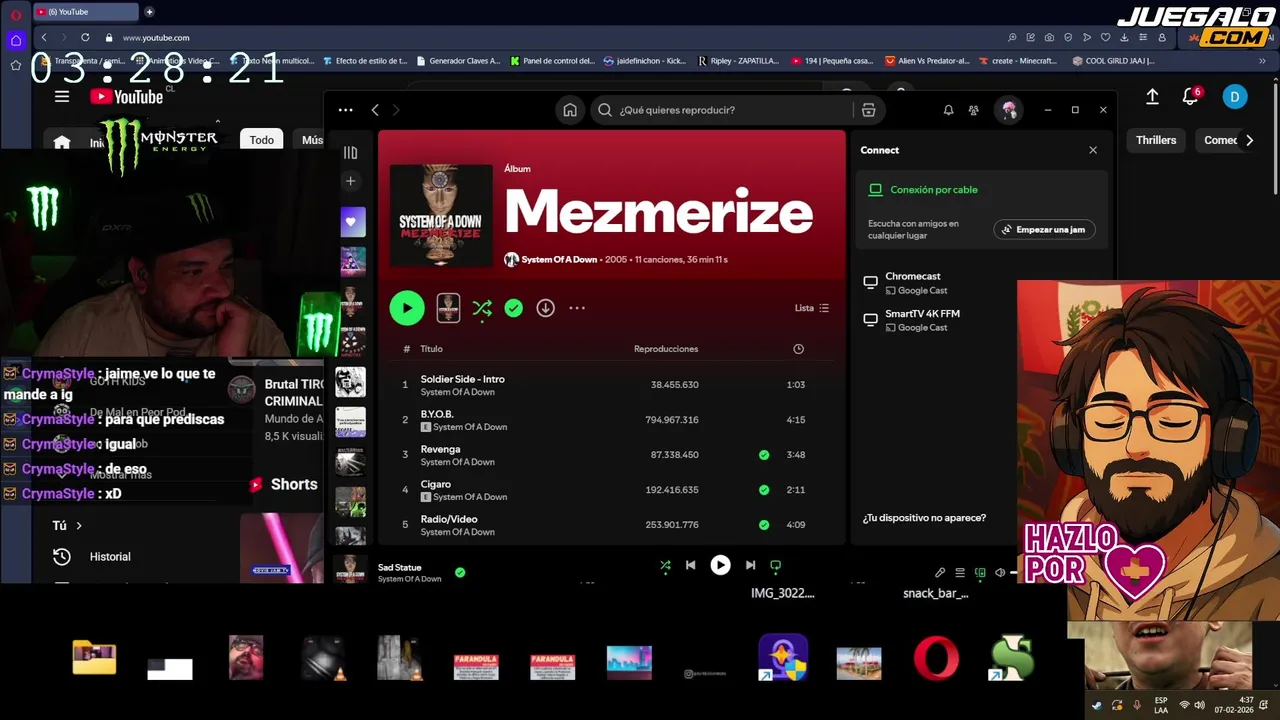Open the small album preview beside play
1280x720 pixels.
tap(448, 308)
